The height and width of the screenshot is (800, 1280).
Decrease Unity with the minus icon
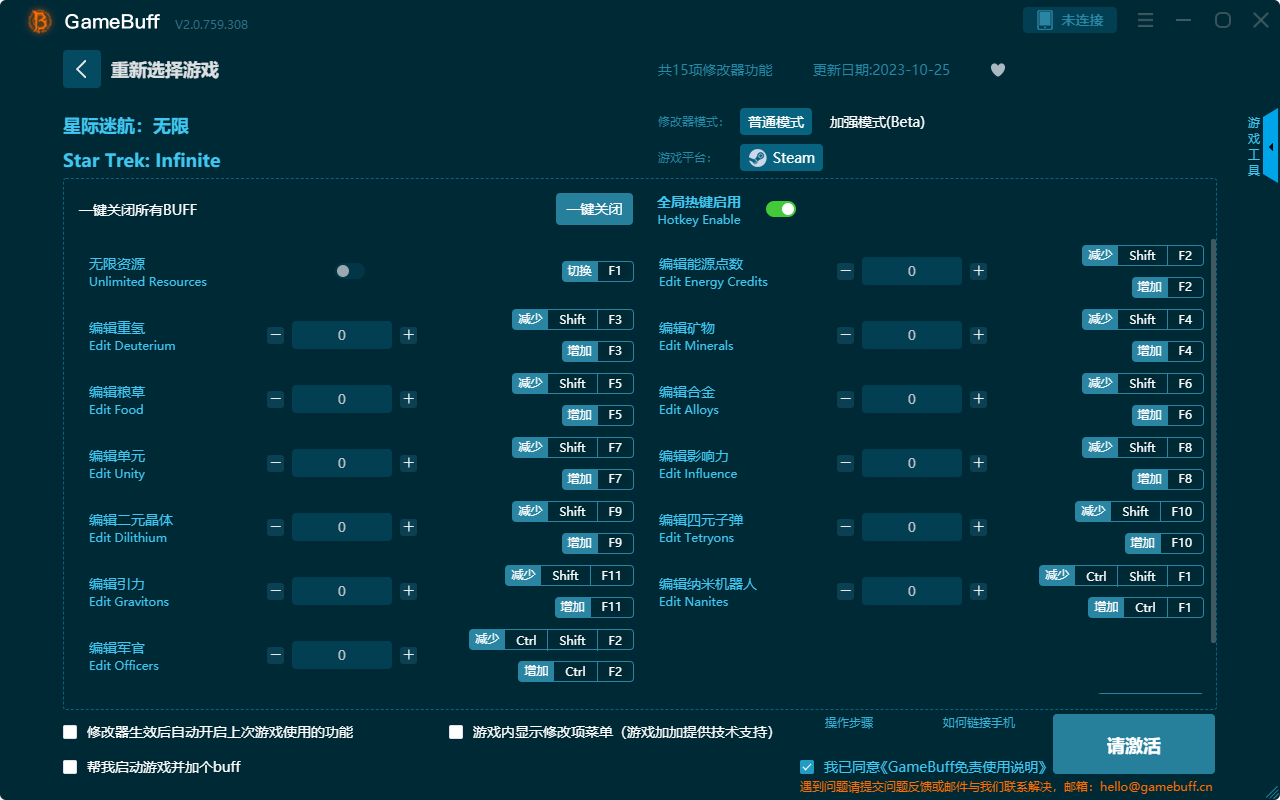pyautogui.click(x=275, y=463)
